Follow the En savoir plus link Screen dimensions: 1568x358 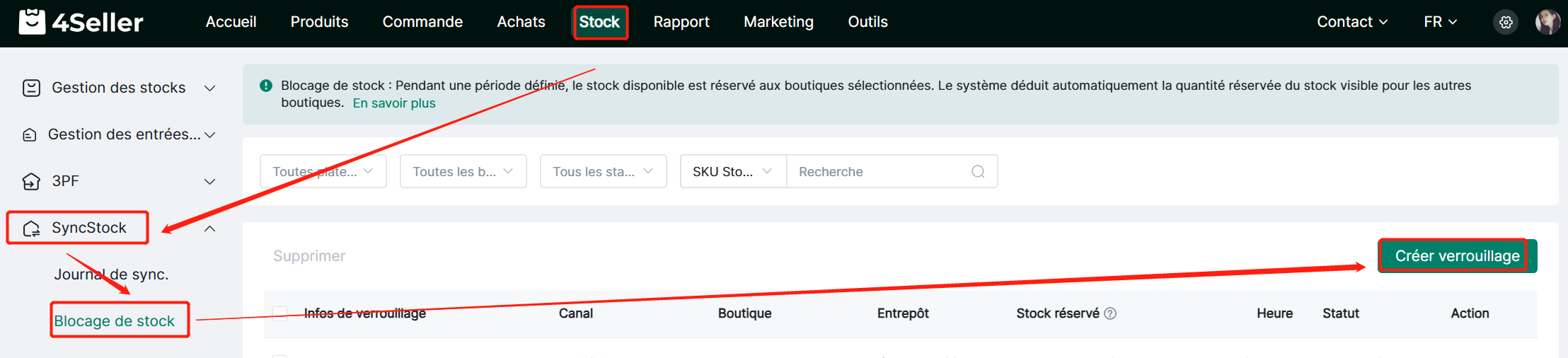pos(394,103)
